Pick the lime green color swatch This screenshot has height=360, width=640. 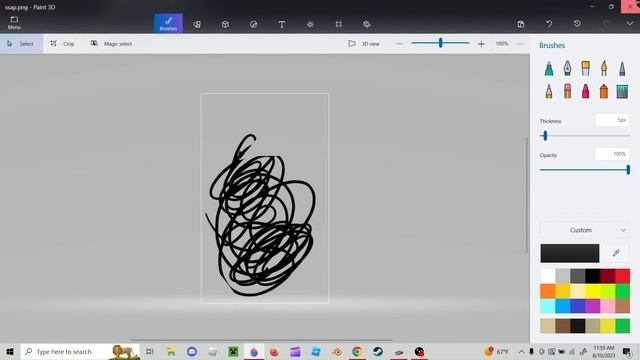point(607,291)
